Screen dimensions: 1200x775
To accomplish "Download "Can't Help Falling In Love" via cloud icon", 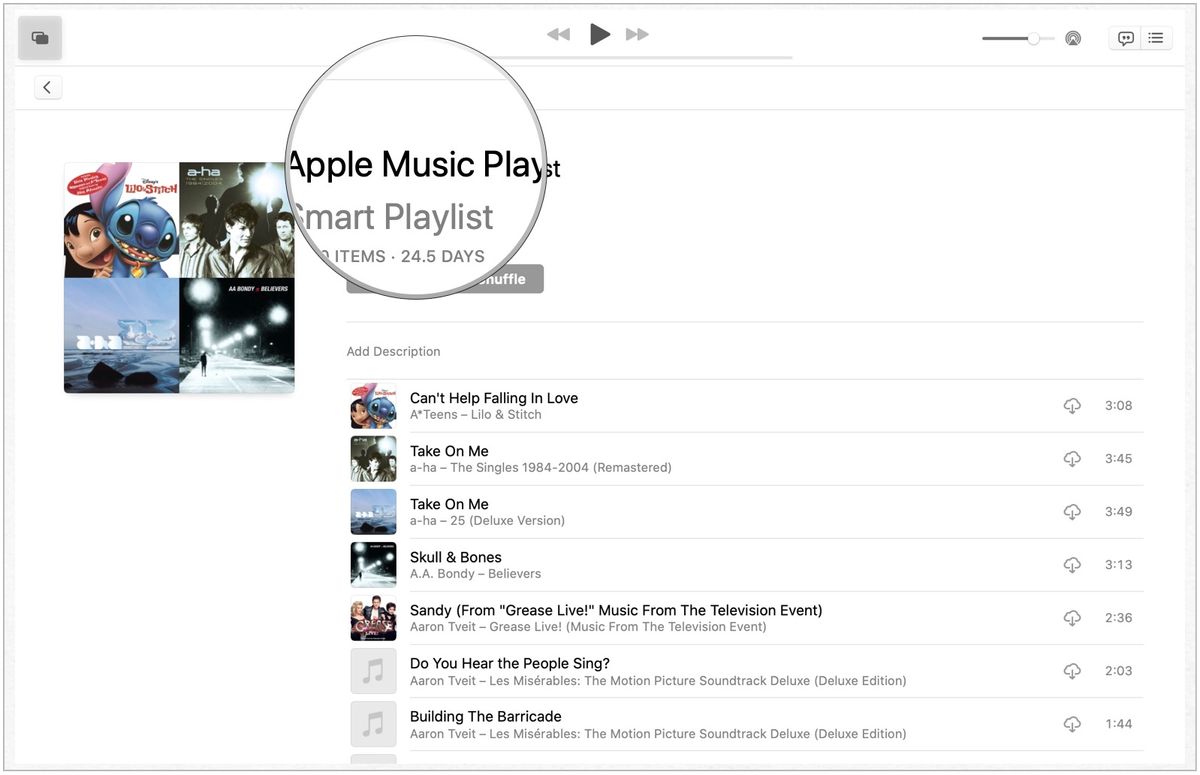I will 1072,405.
